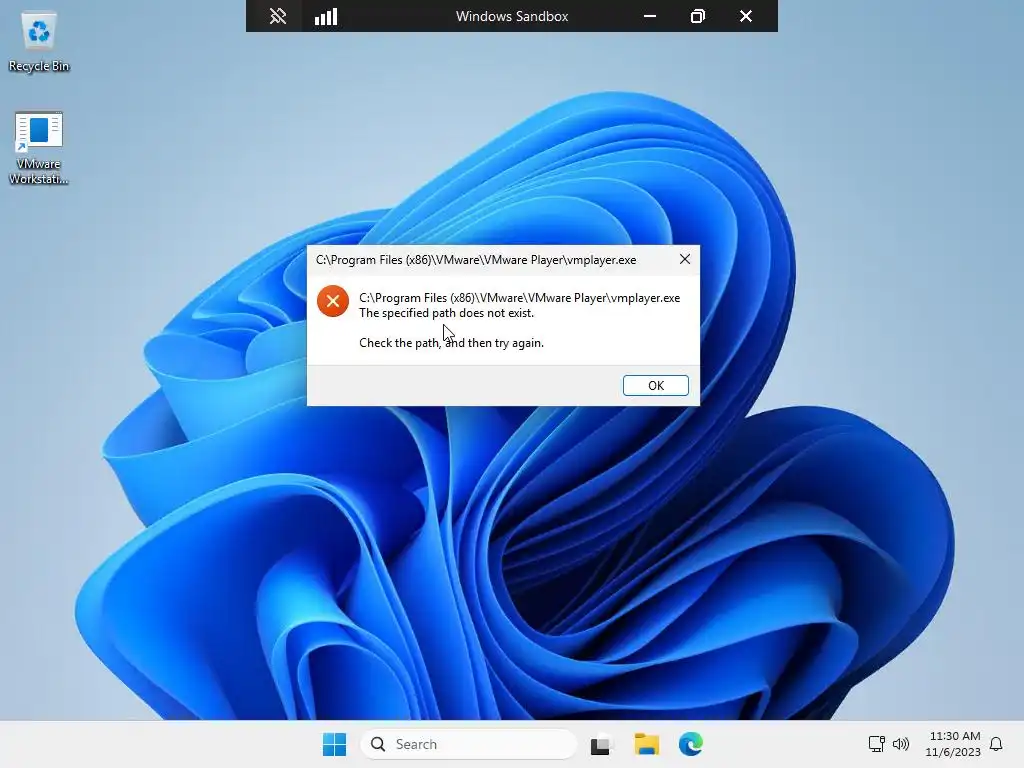Launch File Explorer from the taskbar
Screen dimensions: 1024x768
[x=647, y=744]
